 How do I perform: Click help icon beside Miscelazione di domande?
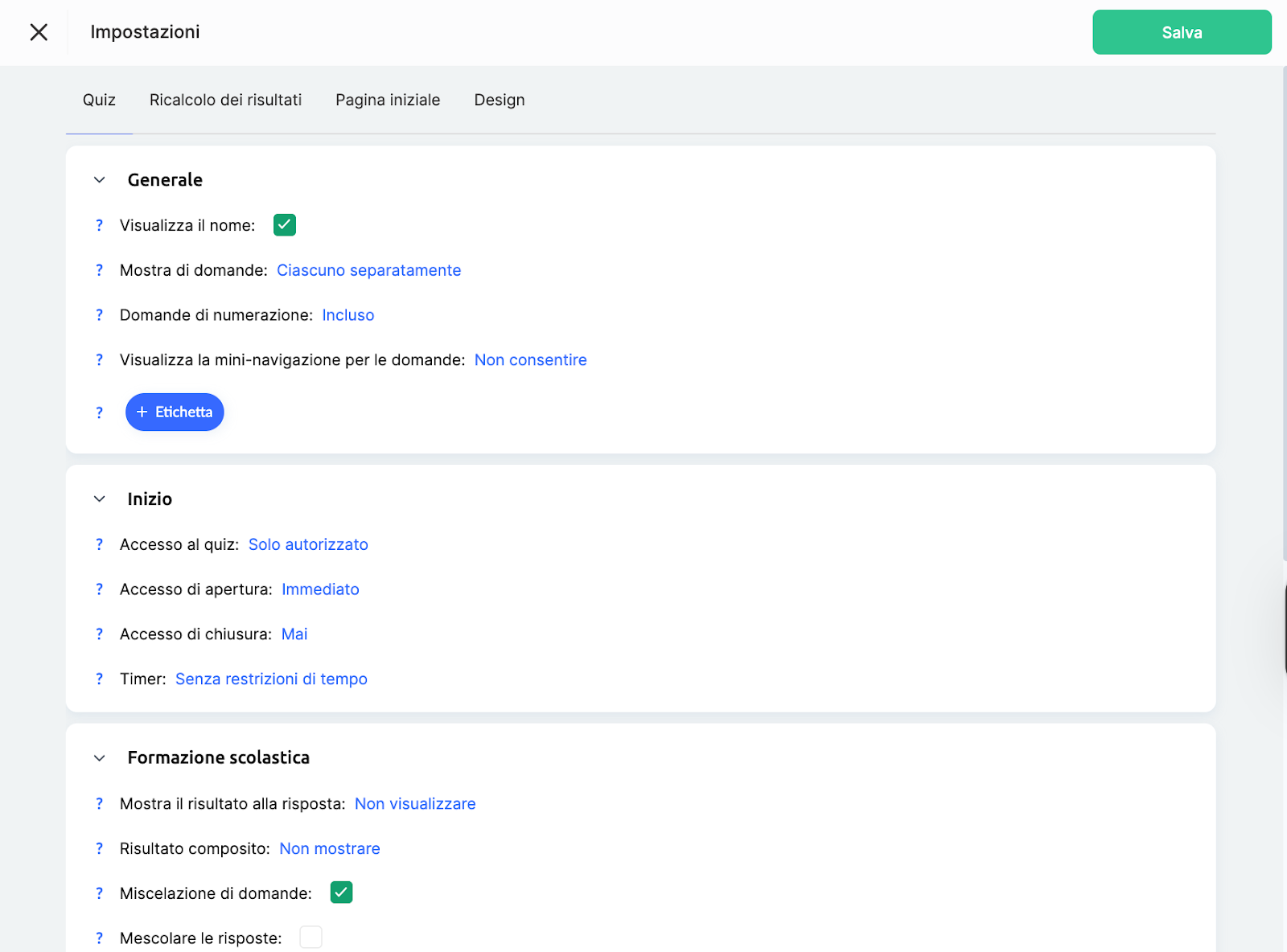(x=99, y=893)
